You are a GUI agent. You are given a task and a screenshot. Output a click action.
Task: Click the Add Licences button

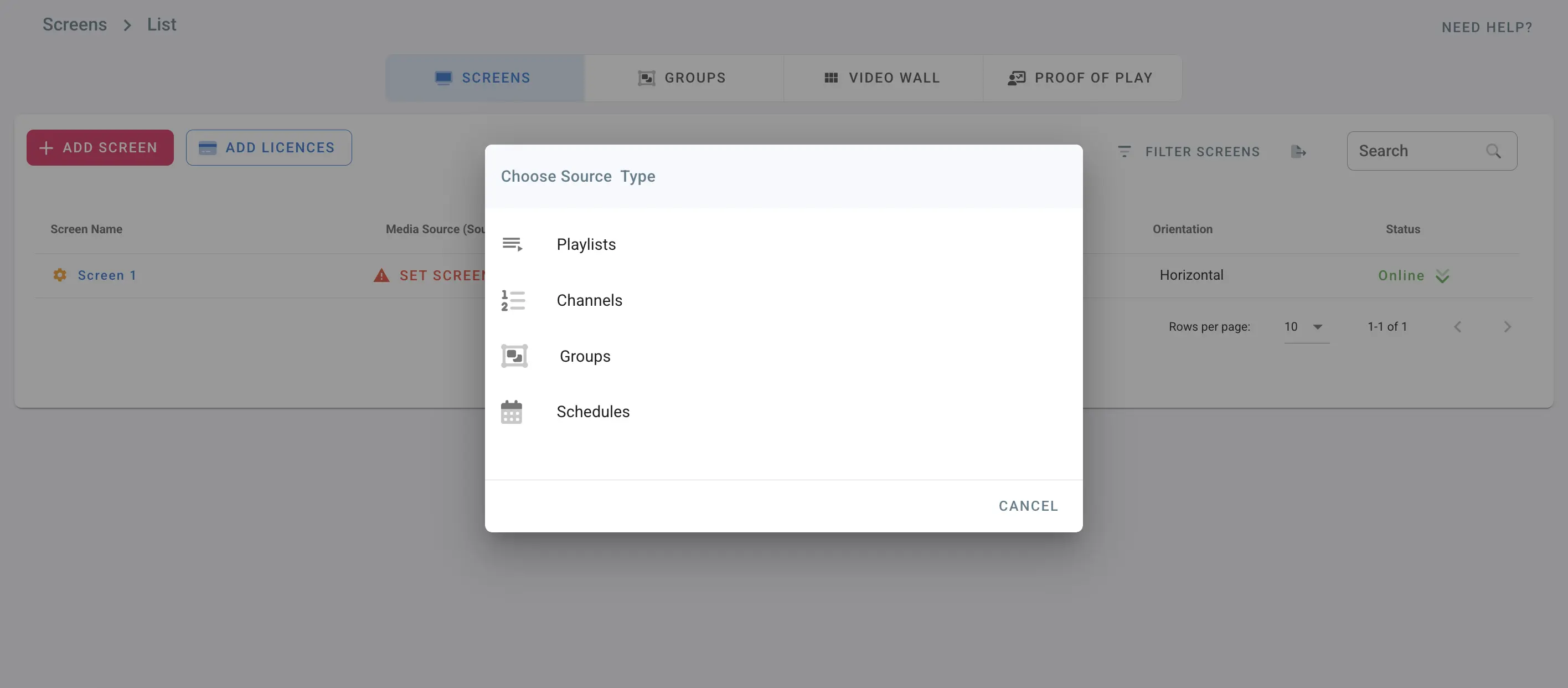269,147
